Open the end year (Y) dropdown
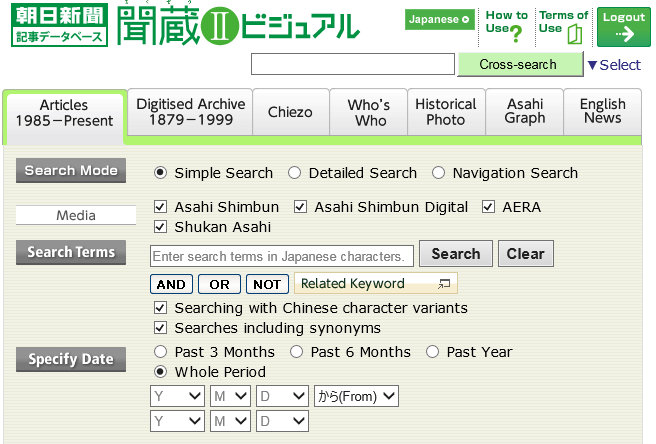 [x=177, y=421]
